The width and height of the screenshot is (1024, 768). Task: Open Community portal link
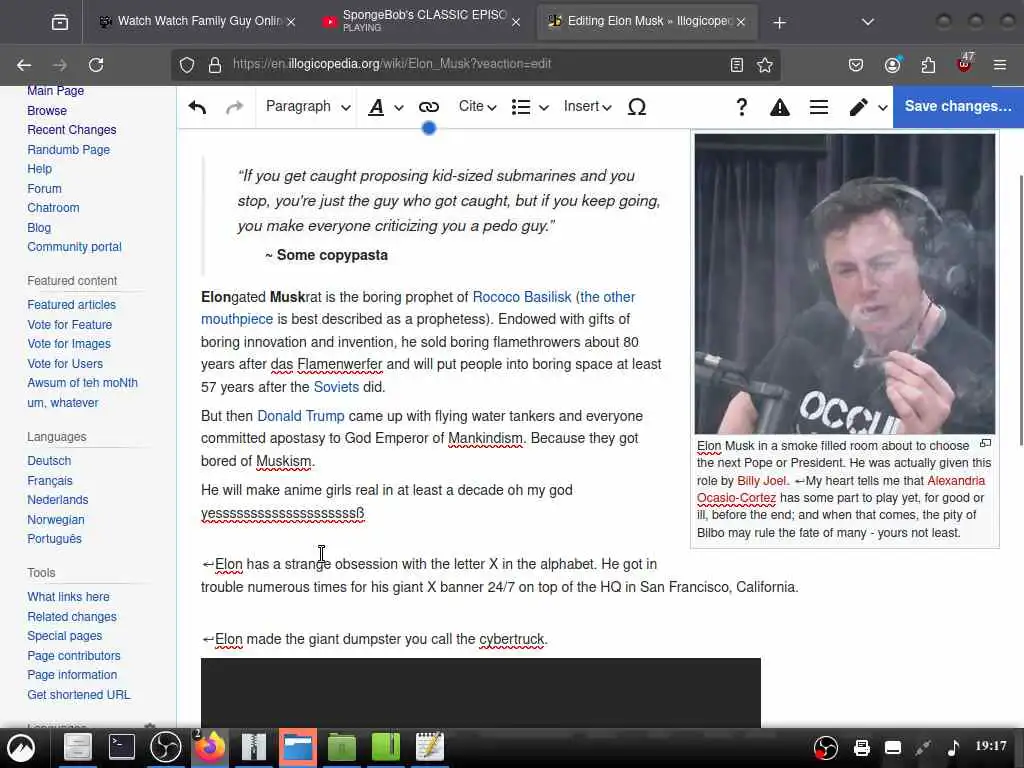pyautogui.click(x=74, y=247)
